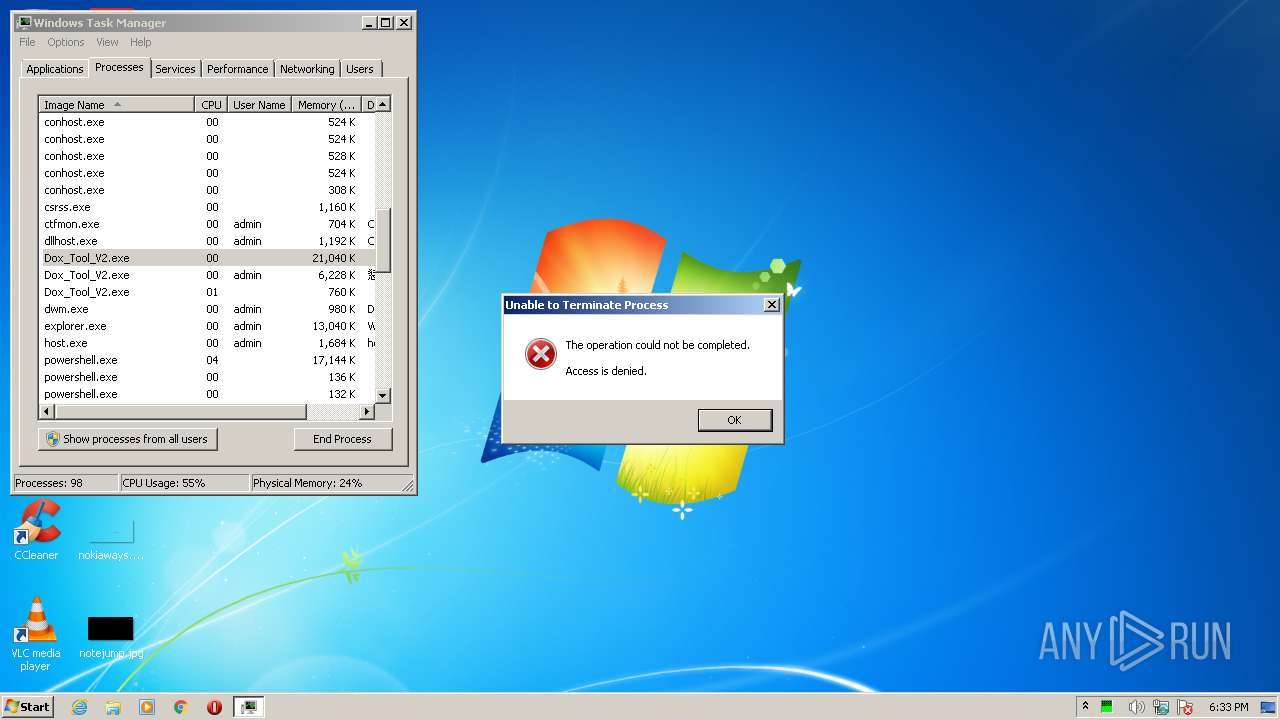Select Dox_Tool_V2.exe row using 6,228 K
Screen dimensions: 1280x720
click(x=207, y=275)
